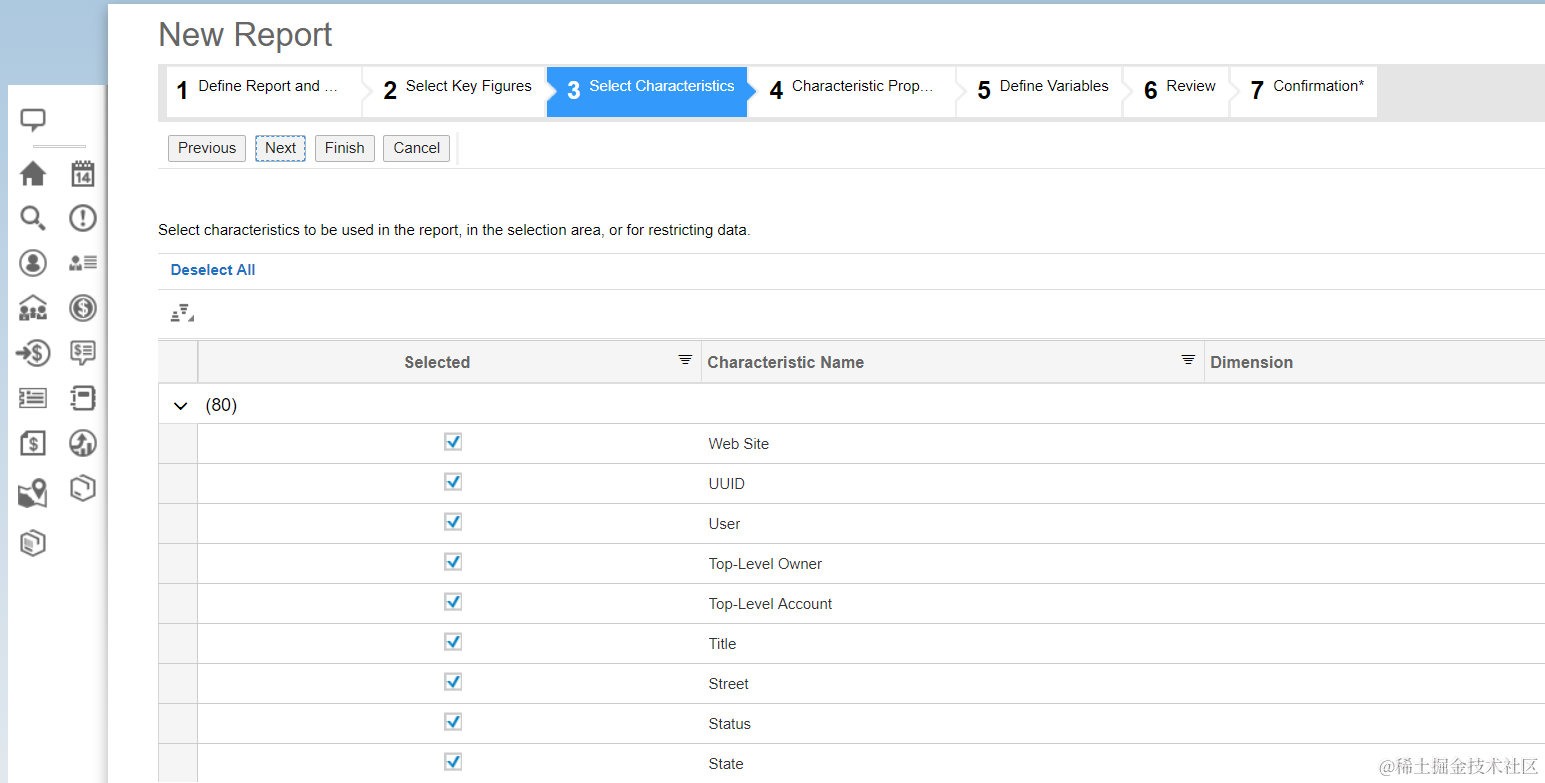Click the Web Site characteristic name
This screenshot has width=1545, height=783.
point(739,444)
